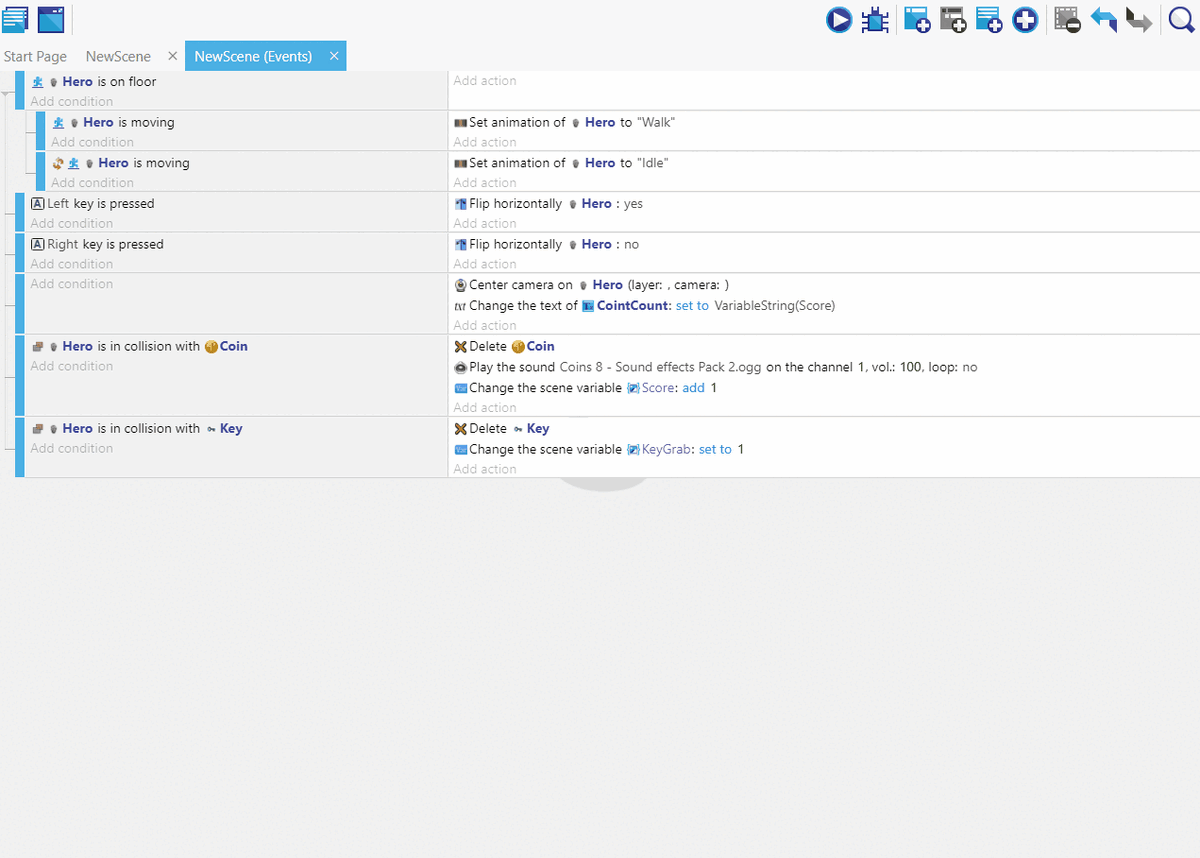The height and width of the screenshot is (858, 1200).
Task: Close the NewScene tab
Action: (x=173, y=56)
